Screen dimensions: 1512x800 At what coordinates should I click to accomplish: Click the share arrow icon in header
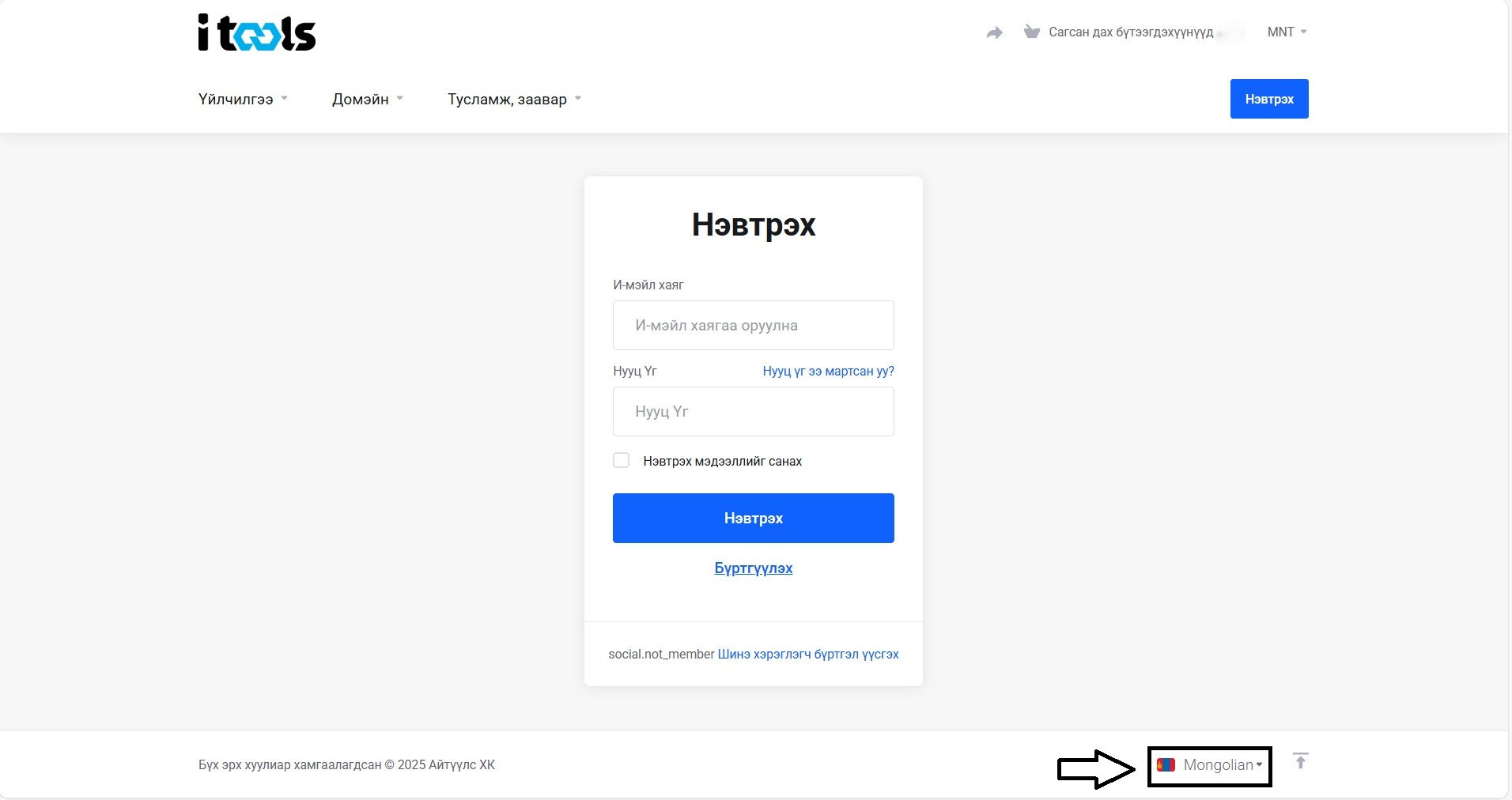(x=994, y=32)
